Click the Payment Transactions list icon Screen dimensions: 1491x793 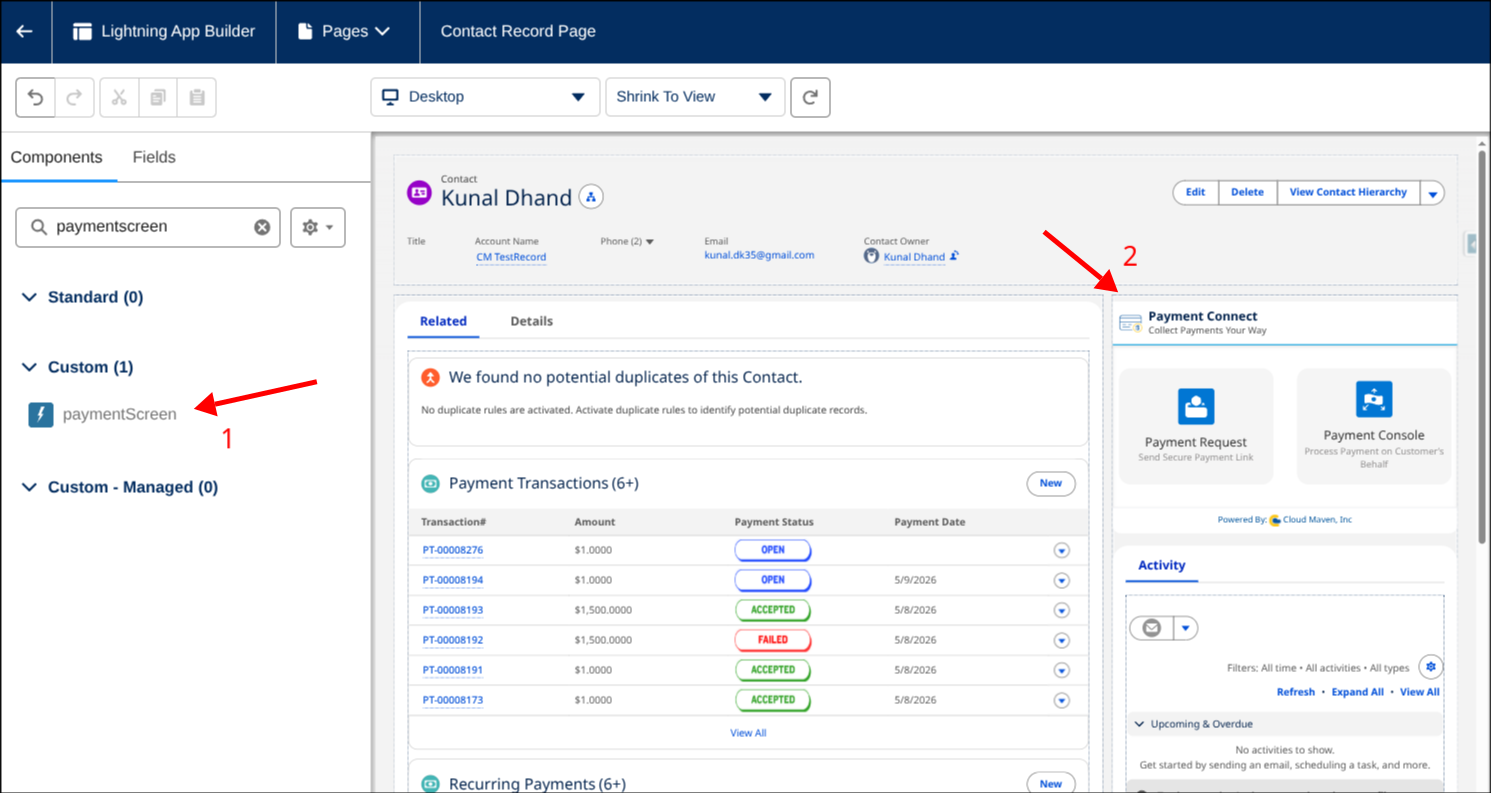[430, 484]
